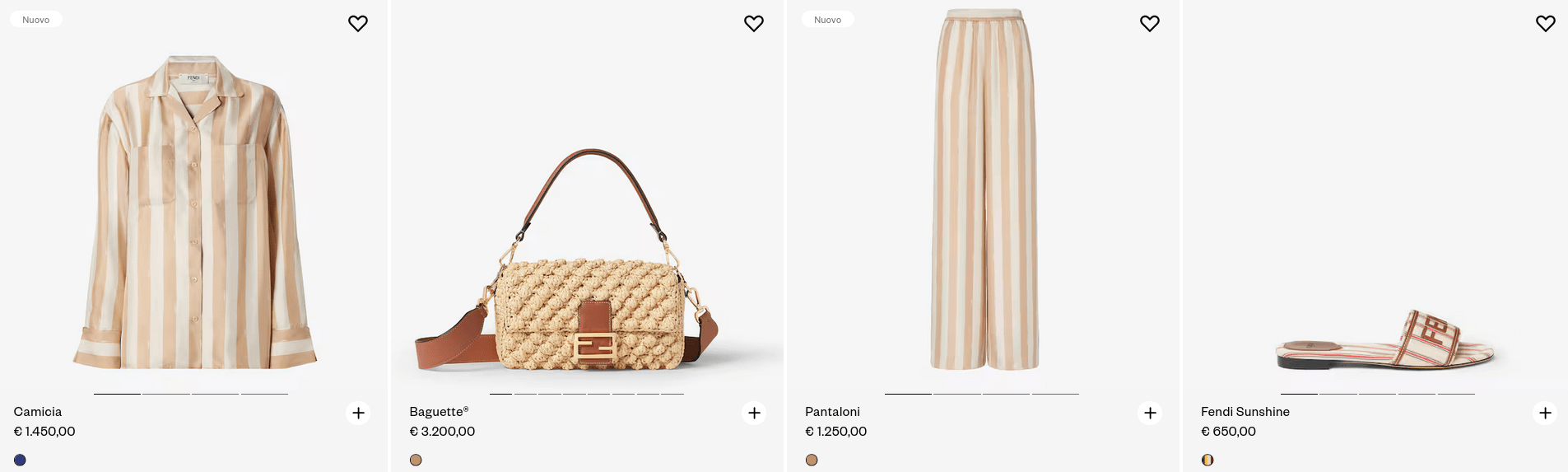Pick the tan color swatch under Pantaloni
1568x472 pixels.
[812, 460]
